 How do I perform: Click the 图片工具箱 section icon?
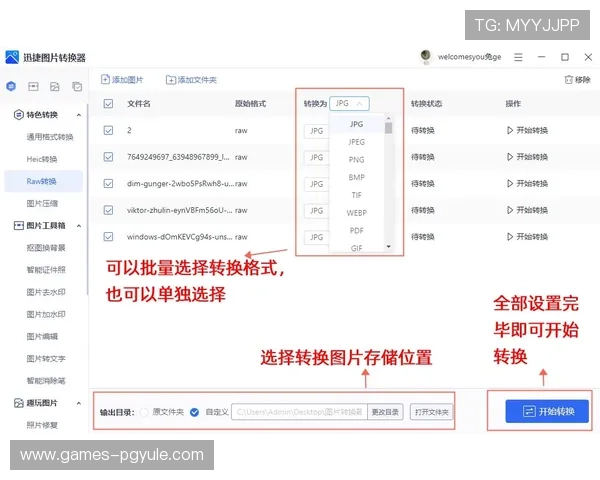[18, 225]
